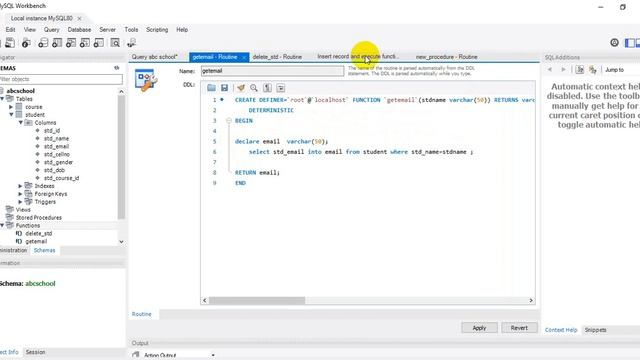The image size is (640, 360).
Task: Switch to Query abc school tab
Action: point(155,57)
